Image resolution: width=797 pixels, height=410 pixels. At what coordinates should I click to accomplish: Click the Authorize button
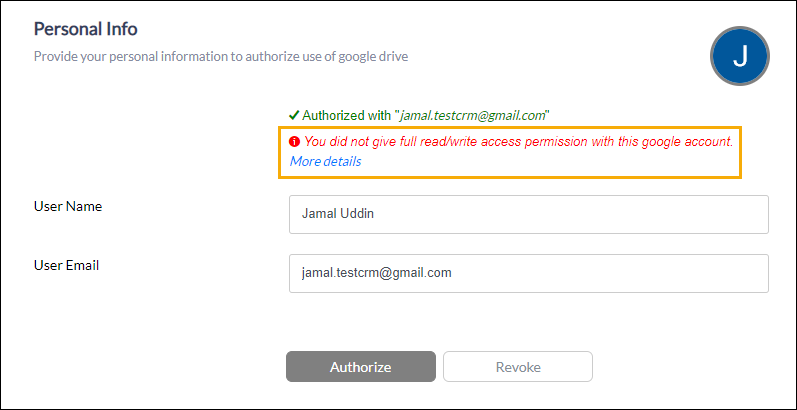coord(361,366)
